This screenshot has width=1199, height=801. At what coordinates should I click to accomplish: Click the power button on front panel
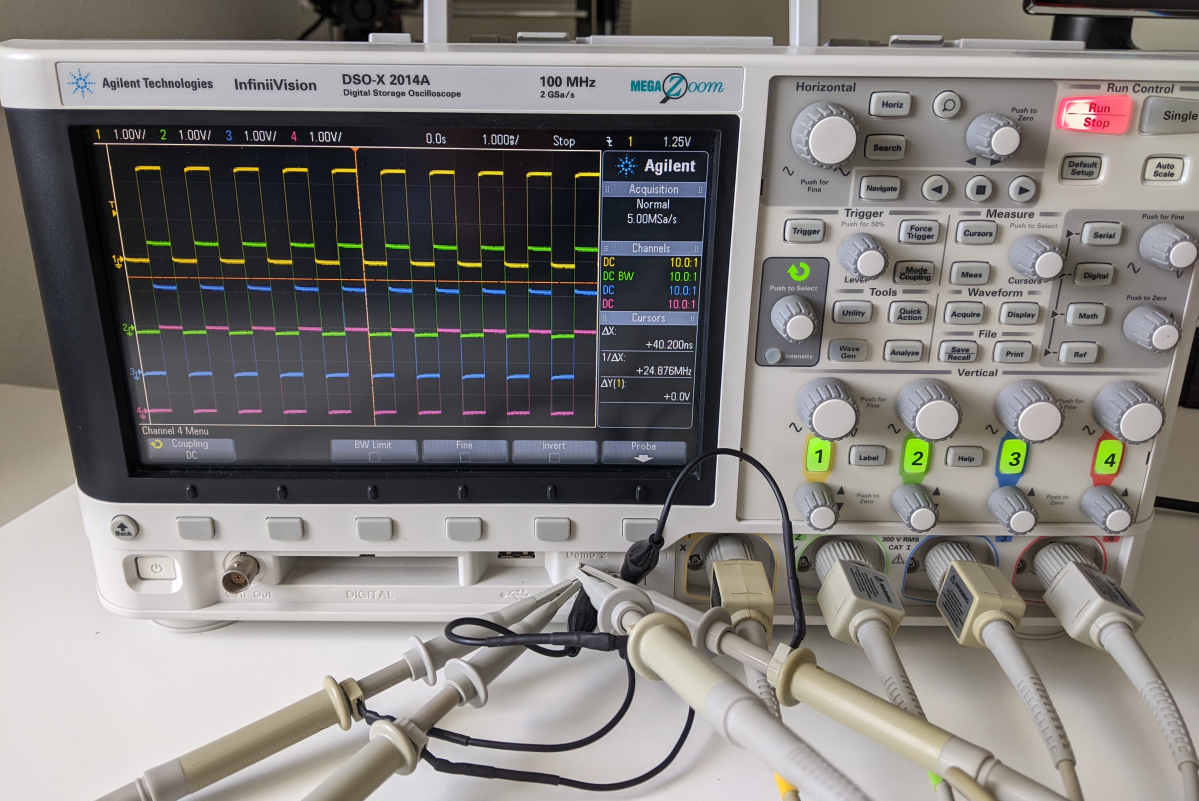(x=156, y=568)
